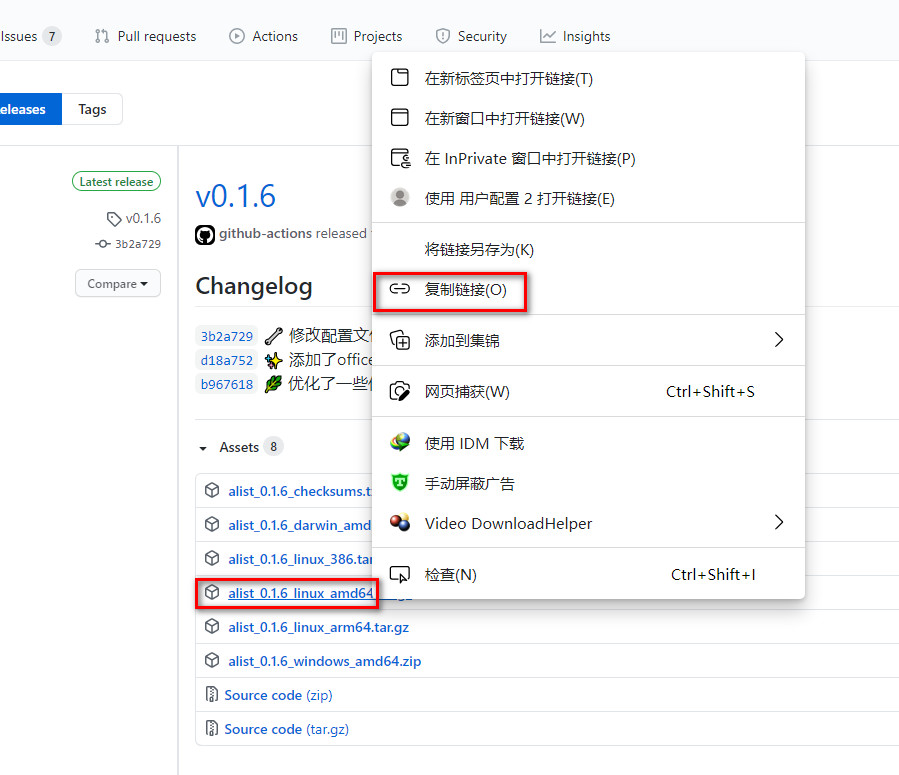Click the commit icon beside sidebar 3b2a729
This screenshot has width=899, height=775.
coord(103,244)
